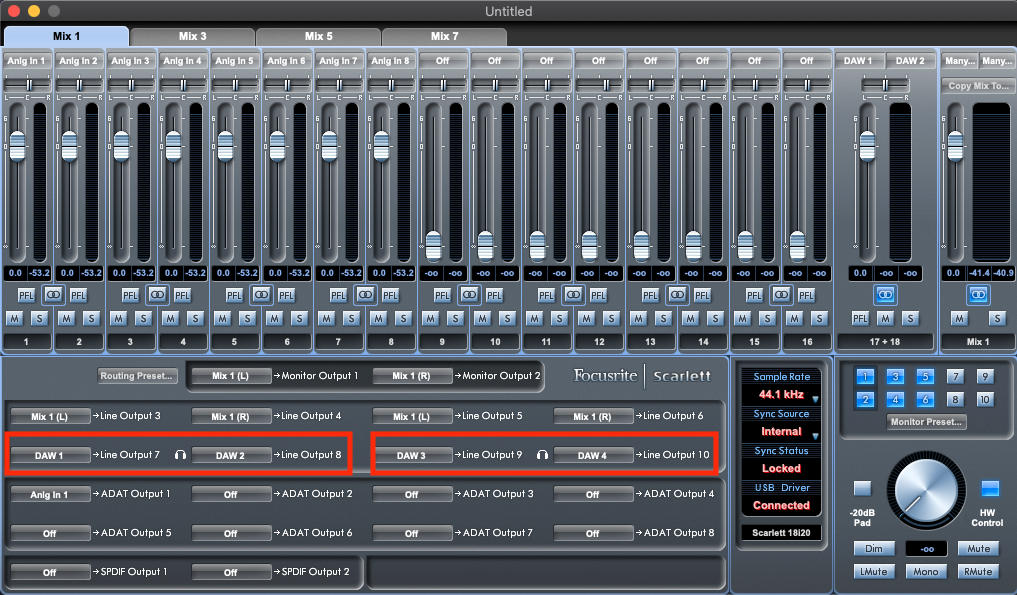Open the input source selector on channel 9
This screenshot has height=595, width=1017.
(443, 60)
